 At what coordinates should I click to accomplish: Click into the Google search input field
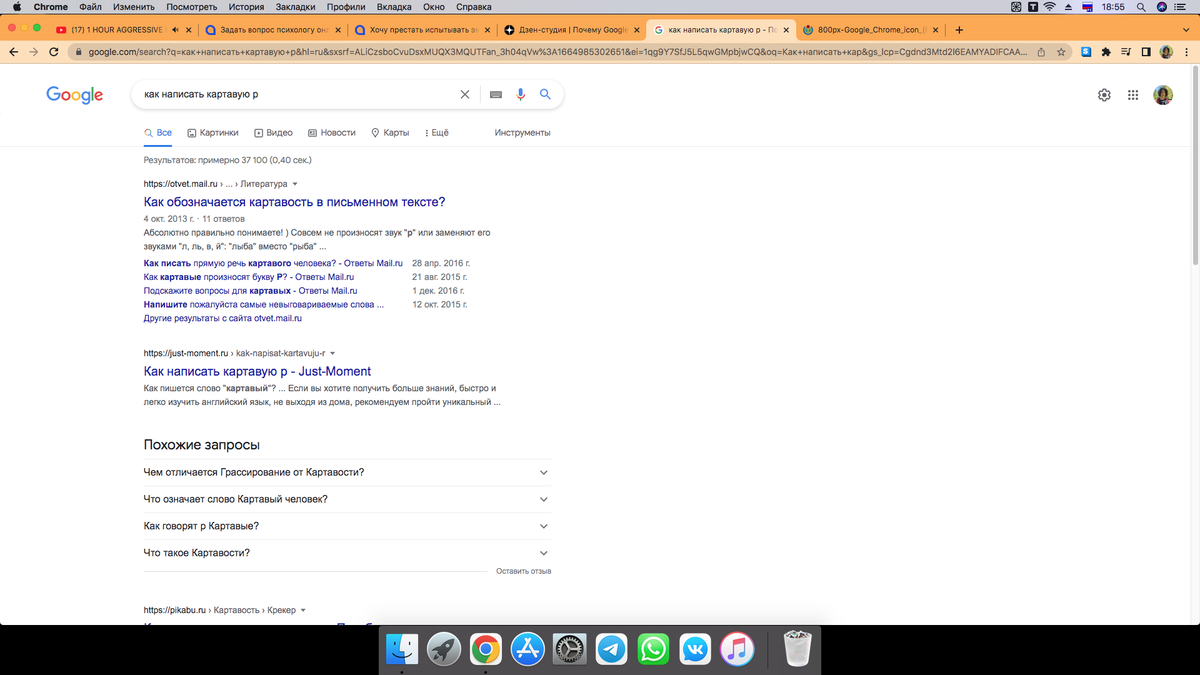[298, 95]
